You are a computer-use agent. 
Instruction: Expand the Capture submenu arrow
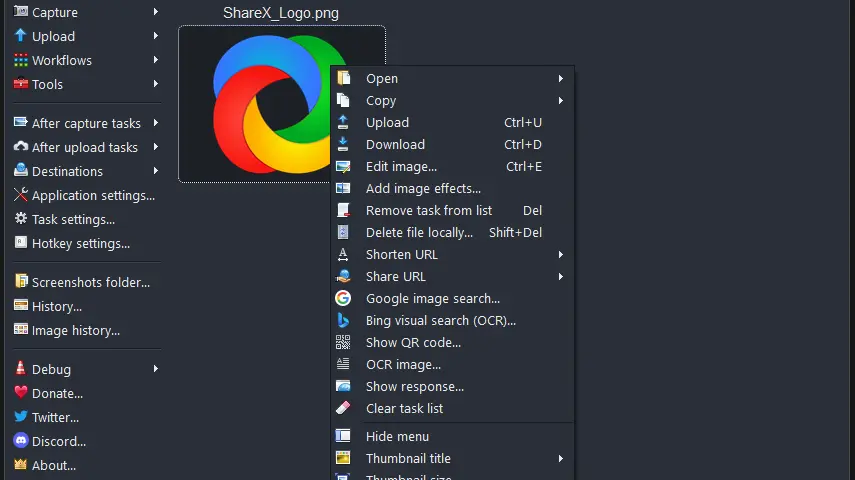tap(156, 11)
